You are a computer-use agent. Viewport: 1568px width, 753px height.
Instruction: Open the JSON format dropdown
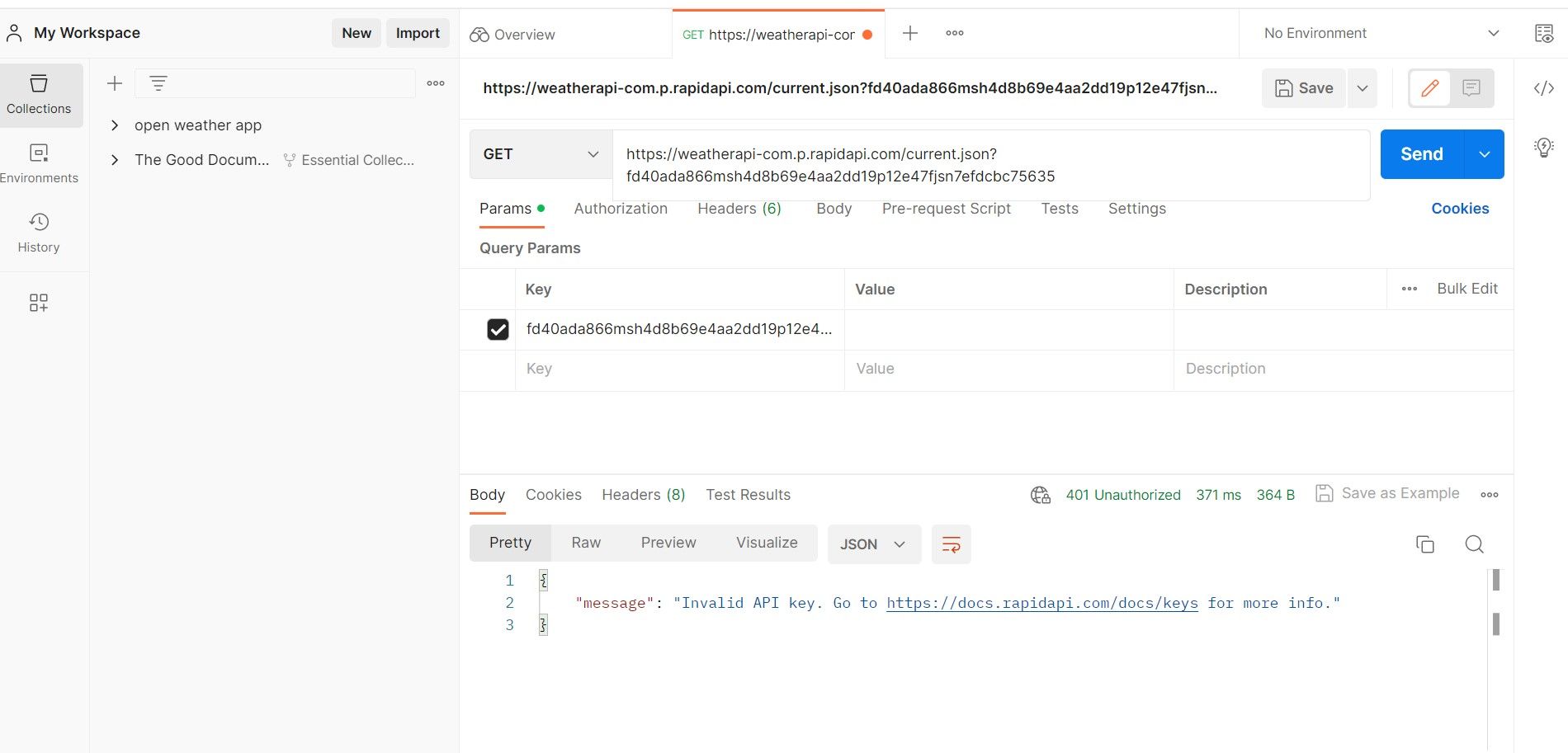click(873, 544)
